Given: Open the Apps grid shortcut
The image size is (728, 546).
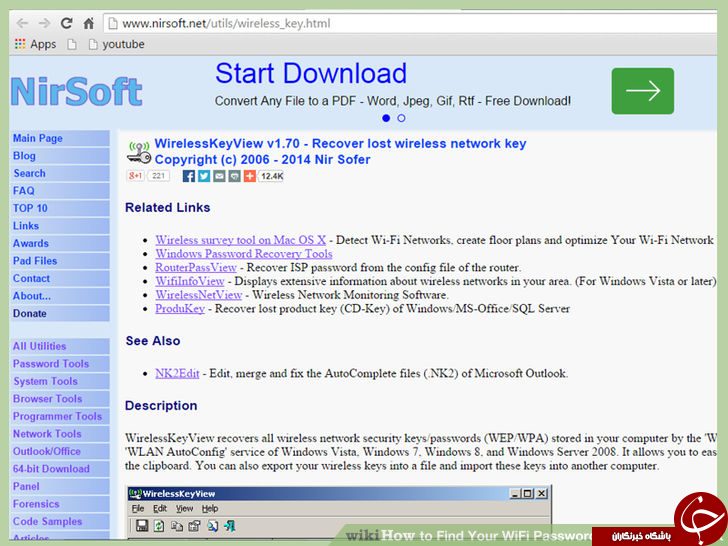Looking at the screenshot, I should pos(35,44).
